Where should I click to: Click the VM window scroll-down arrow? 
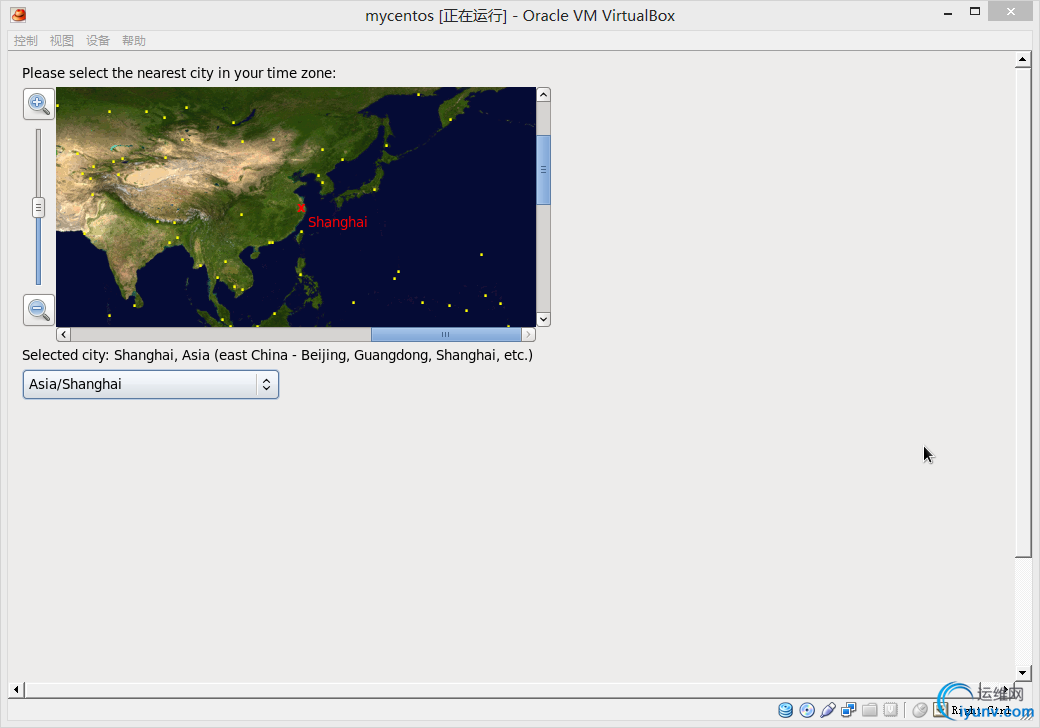click(1023, 673)
